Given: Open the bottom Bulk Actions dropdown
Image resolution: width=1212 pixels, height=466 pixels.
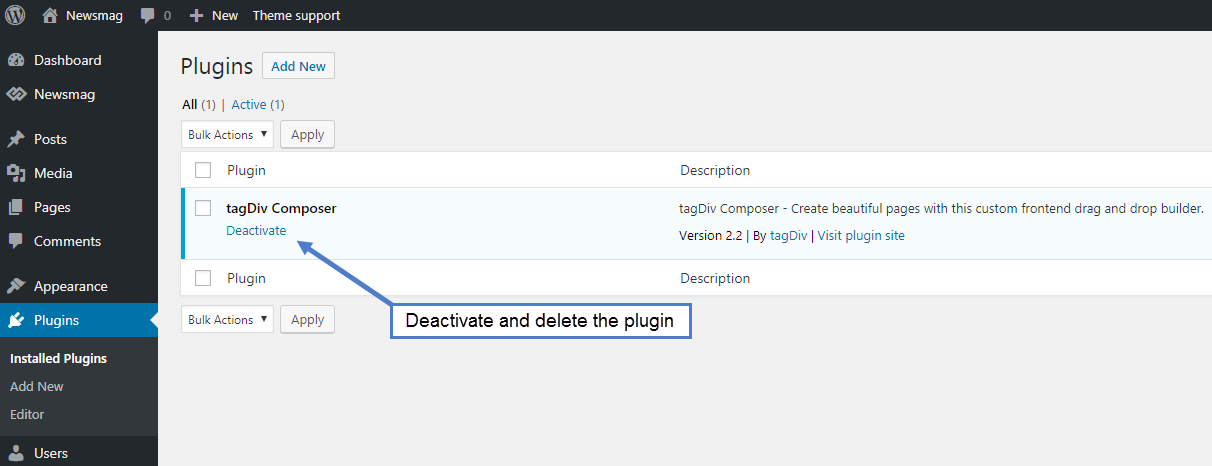Looking at the screenshot, I should pos(228,319).
